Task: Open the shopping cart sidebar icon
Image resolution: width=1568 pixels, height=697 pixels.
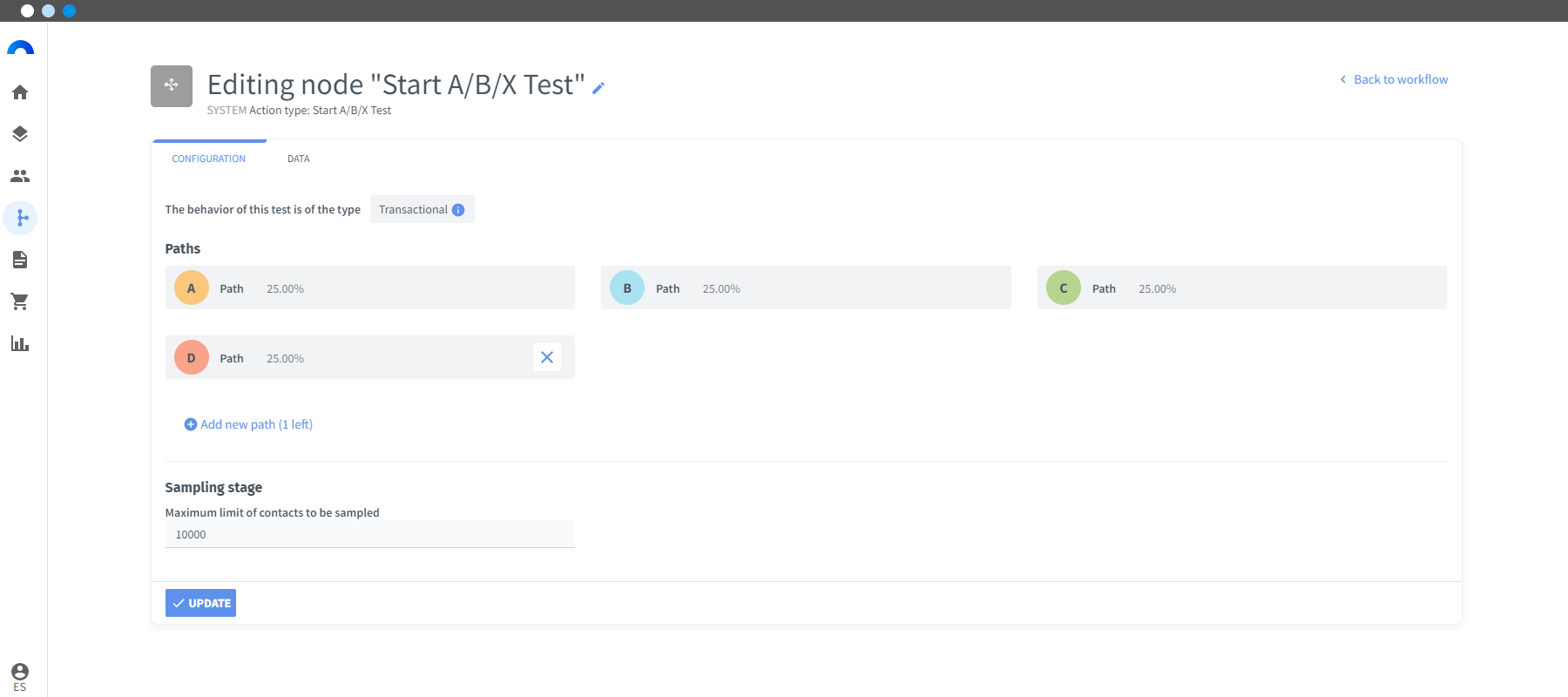Action: 20,301
